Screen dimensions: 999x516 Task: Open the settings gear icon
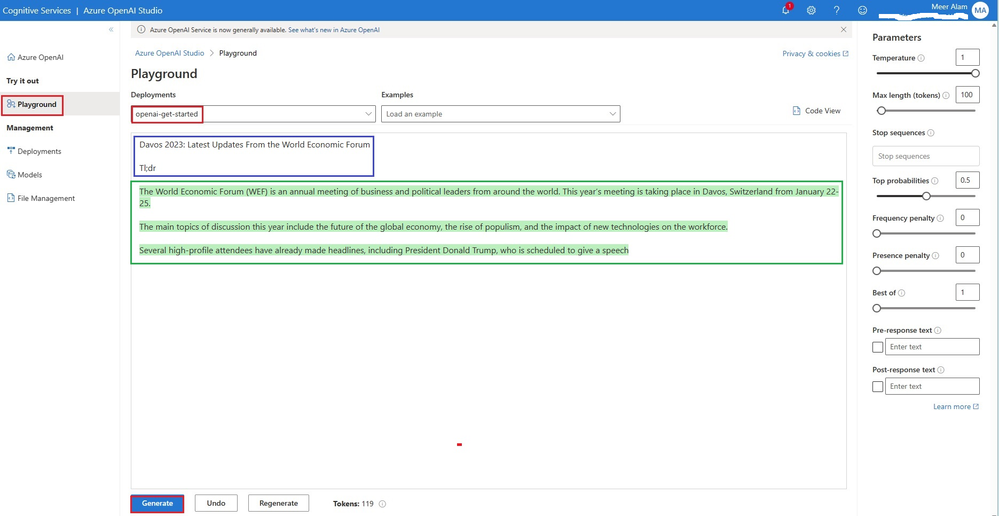click(x=811, y=10)
